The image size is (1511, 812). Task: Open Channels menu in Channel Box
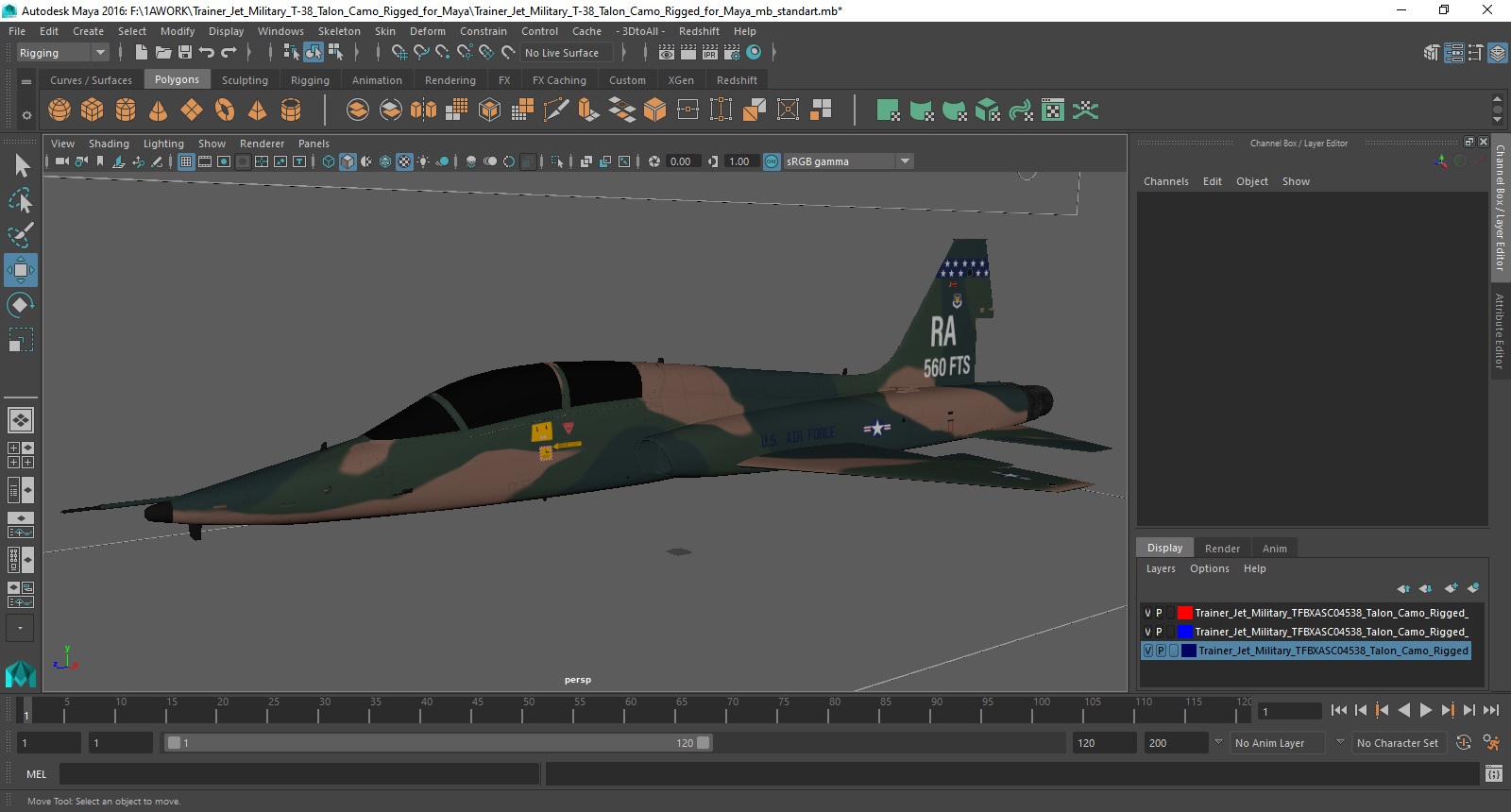pyautogui.click(x=1166, y=181)
